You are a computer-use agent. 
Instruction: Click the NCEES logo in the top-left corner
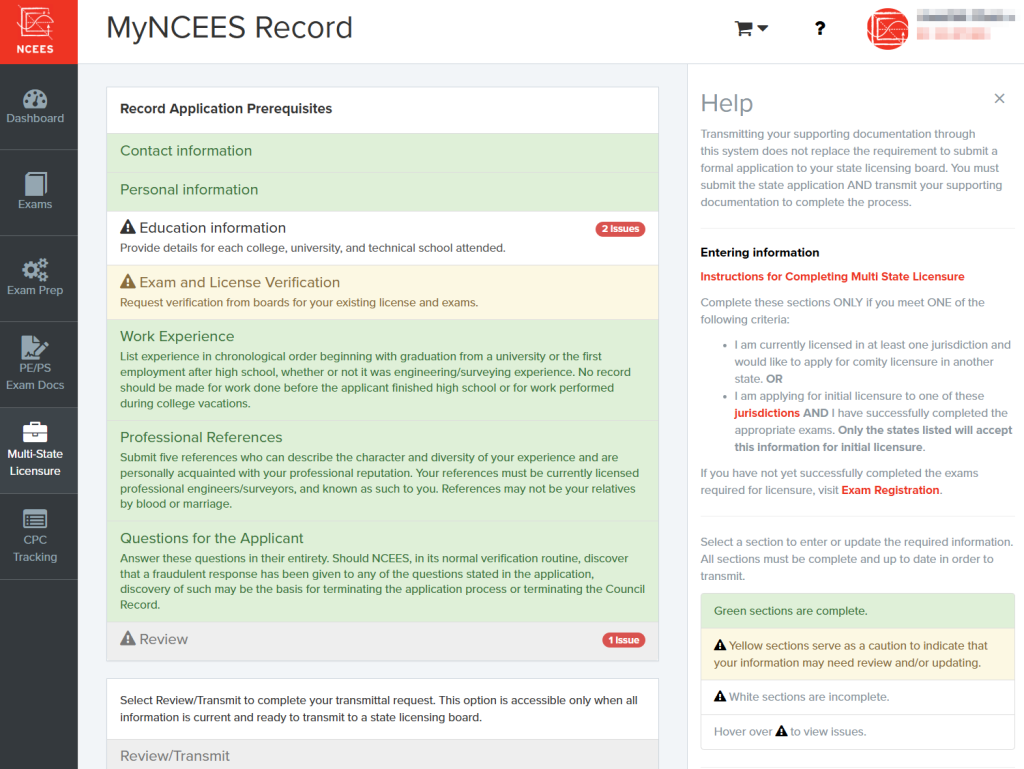pos(38,31)
